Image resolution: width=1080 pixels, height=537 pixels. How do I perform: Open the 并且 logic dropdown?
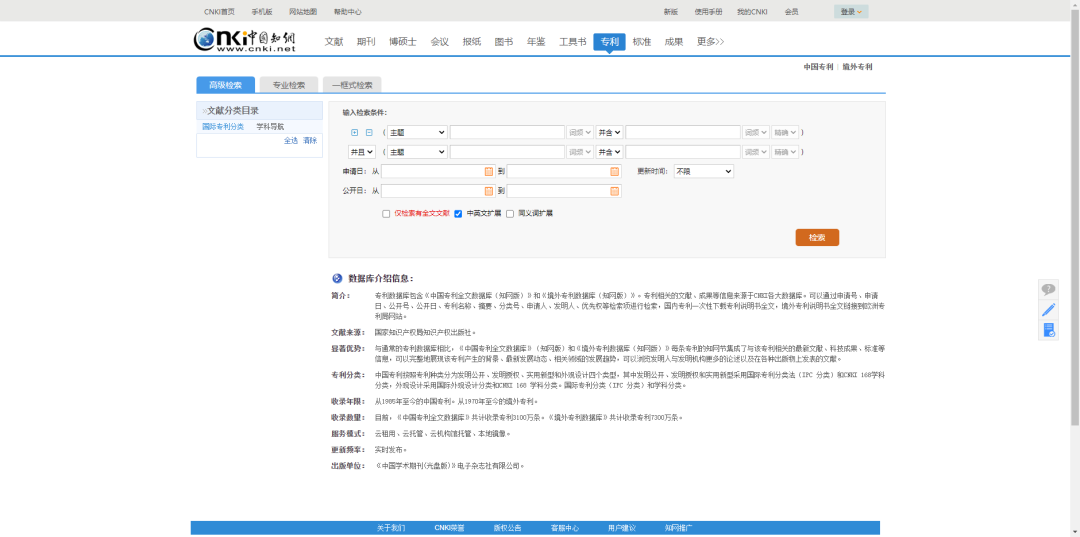pos(362,151)
